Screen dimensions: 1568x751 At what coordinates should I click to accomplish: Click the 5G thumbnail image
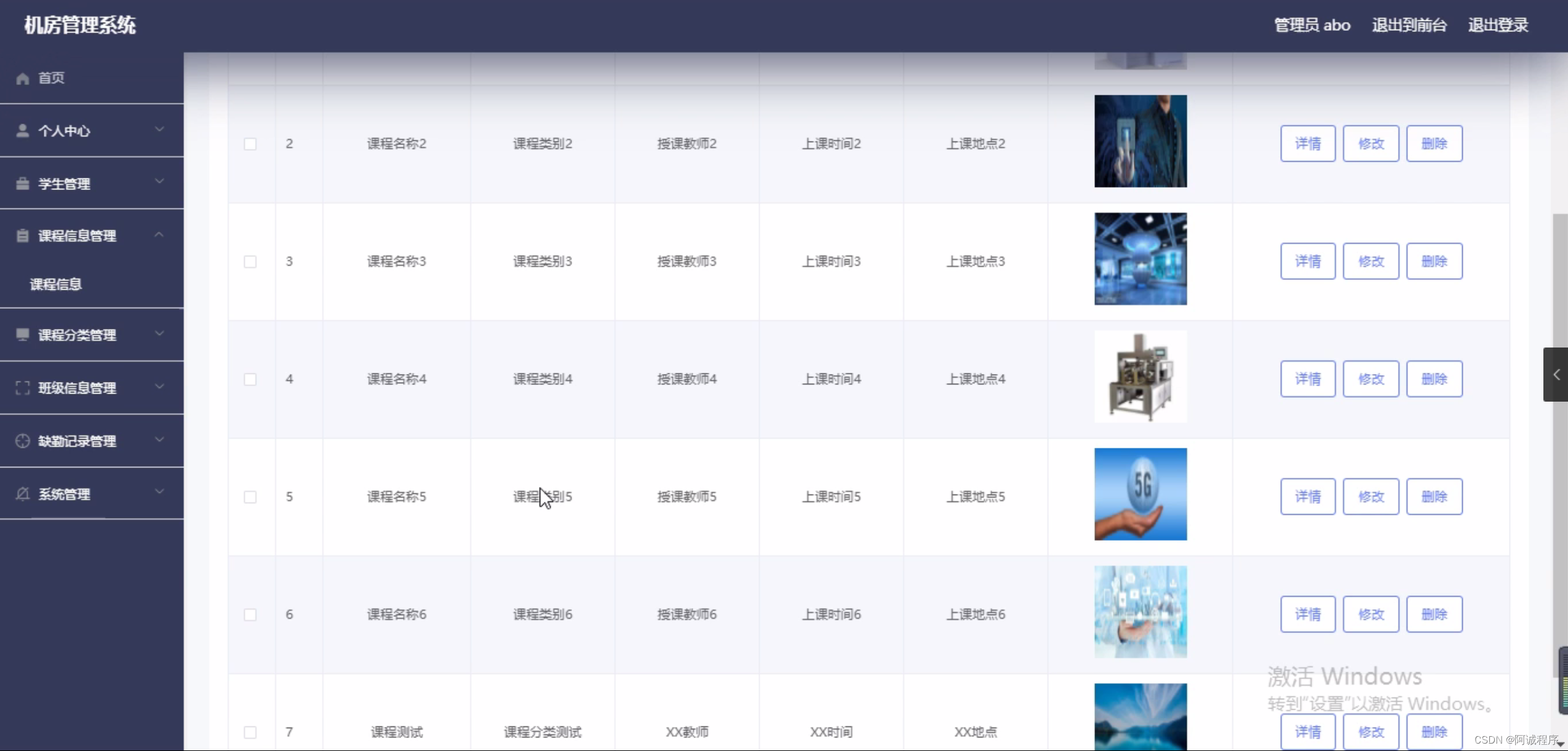point(1140,494)
